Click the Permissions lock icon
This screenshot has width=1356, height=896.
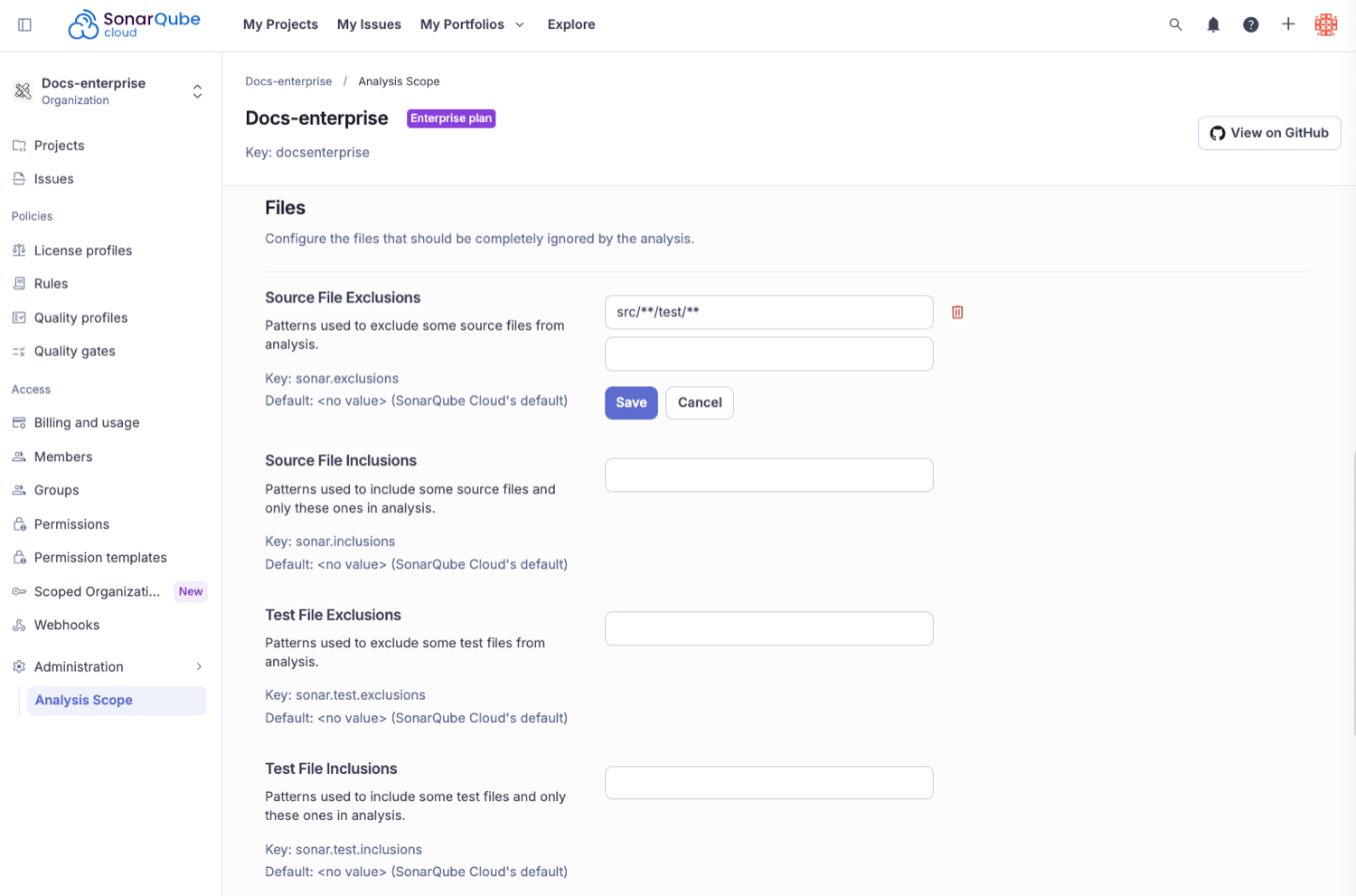click(19, 524)
